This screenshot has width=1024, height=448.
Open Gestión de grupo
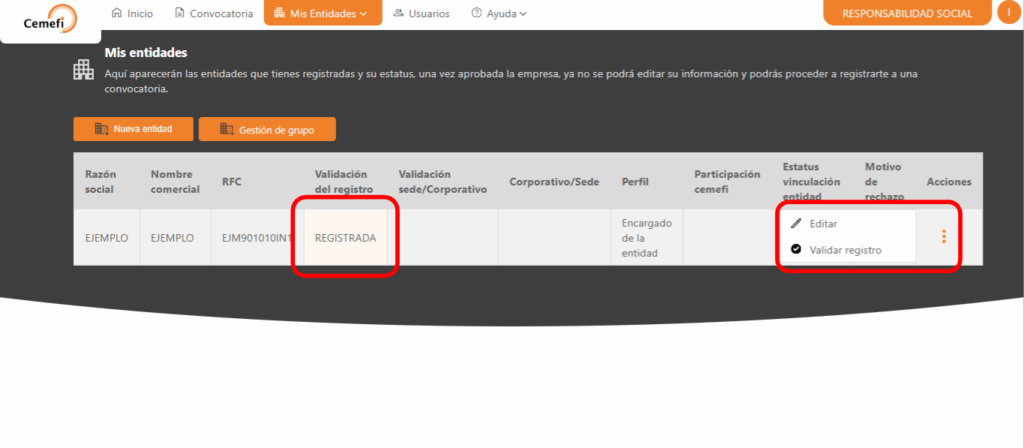pyautogui.click(x=267, y=129)
